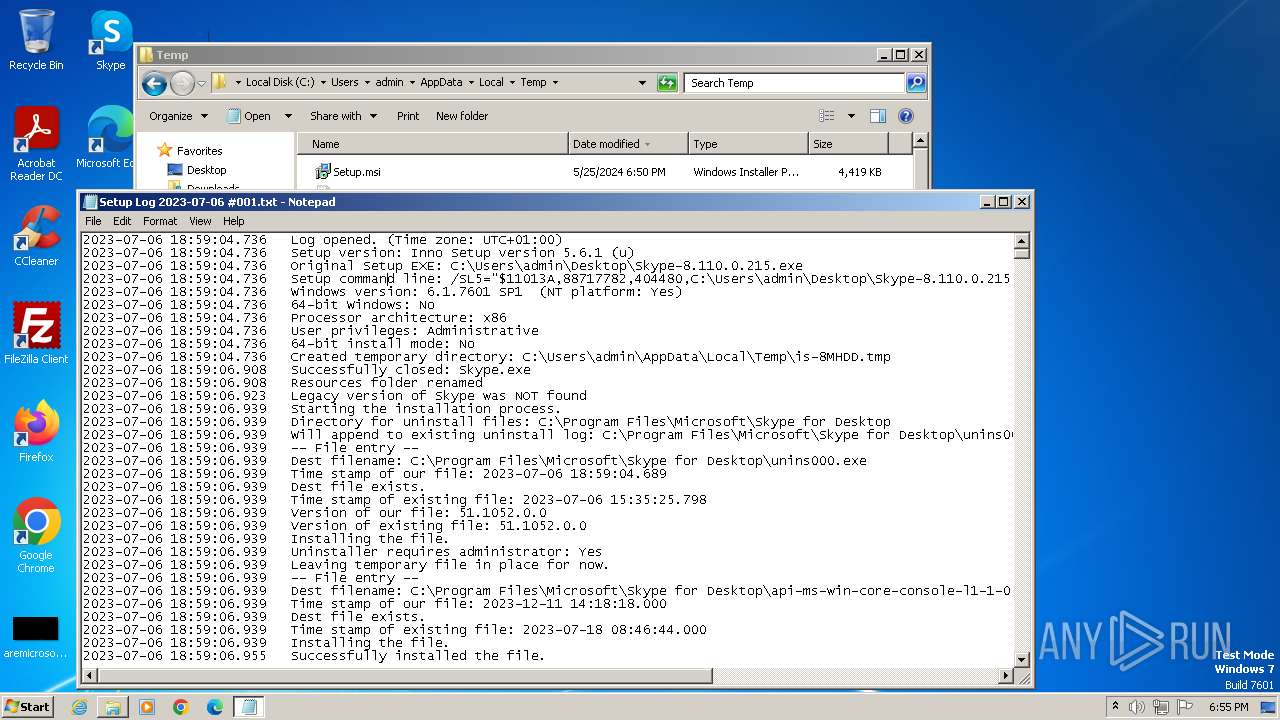Click the 6:55 PM taskbar clock
The height and width of the screenshot is (720, 1280).
point(1228,707)
